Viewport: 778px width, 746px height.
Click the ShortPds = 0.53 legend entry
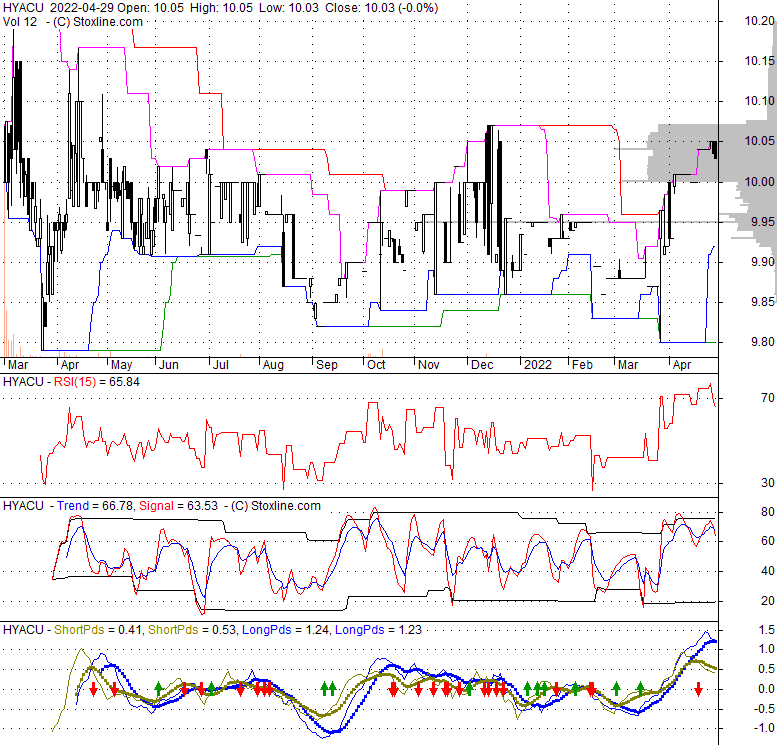coord(192,630)
